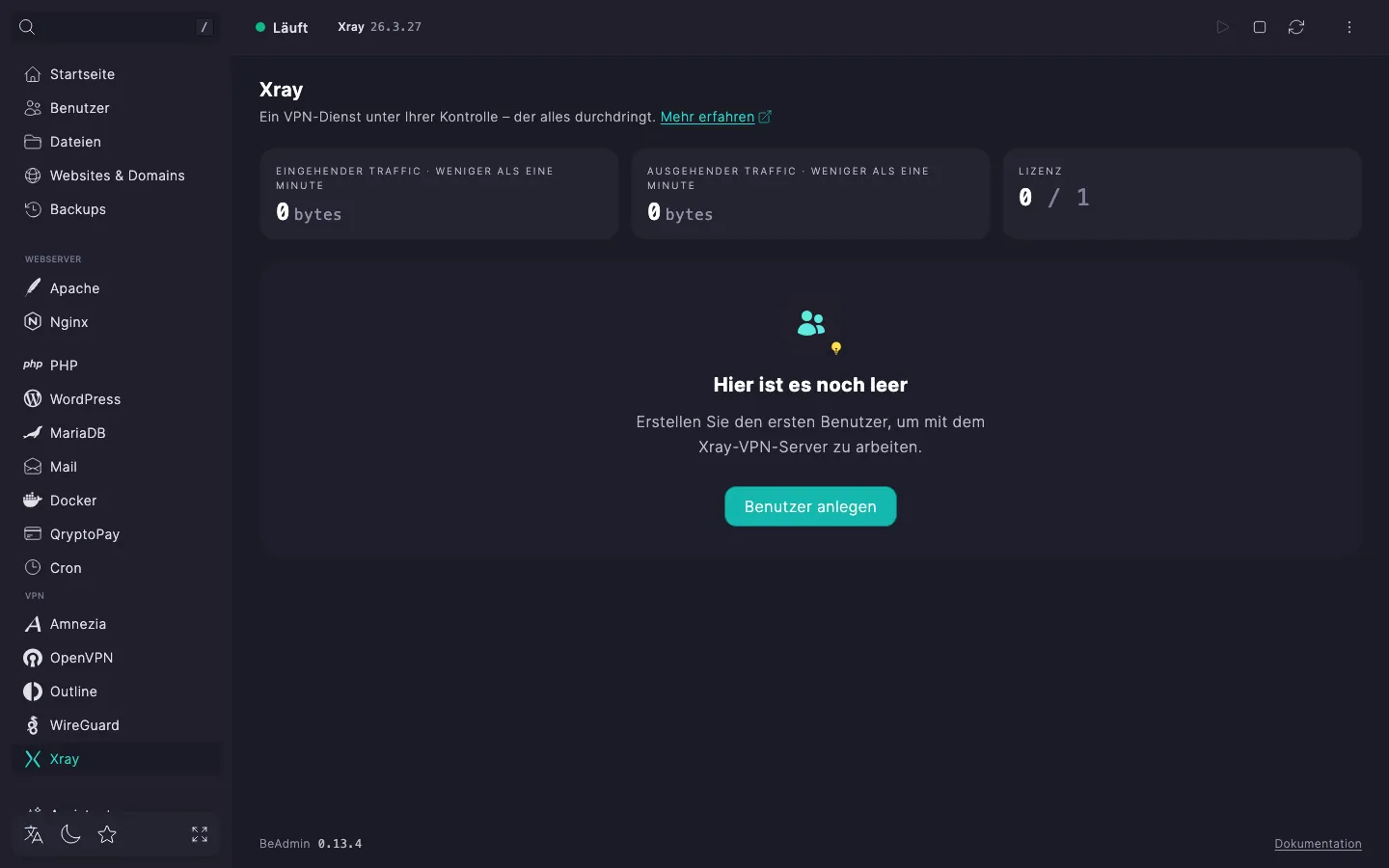Screen dimensions: 1389x868
Task: Open Outline VPN page
Action: click(x=116, y=692)
